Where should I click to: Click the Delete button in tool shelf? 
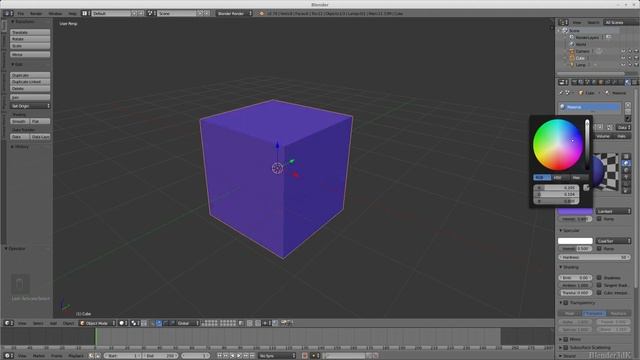(x=30, y=89)
